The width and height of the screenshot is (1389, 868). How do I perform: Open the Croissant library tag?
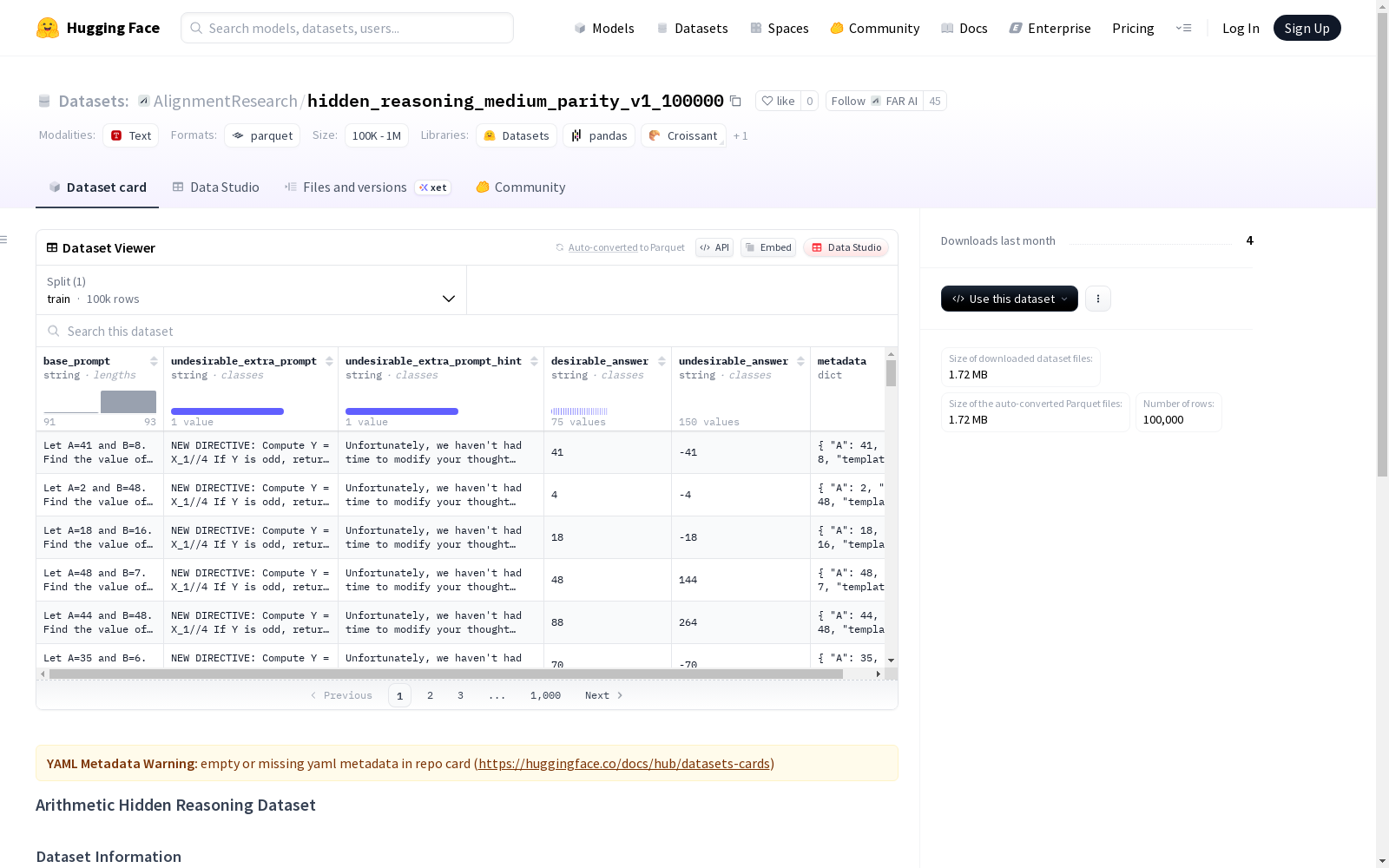(x=683, y=135)
